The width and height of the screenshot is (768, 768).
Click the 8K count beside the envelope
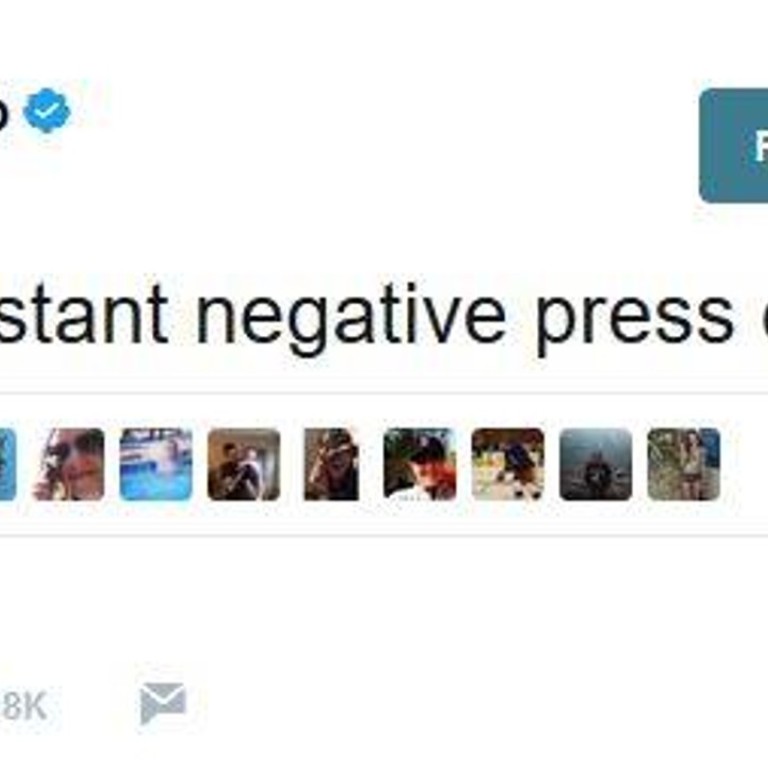[24, 706]
